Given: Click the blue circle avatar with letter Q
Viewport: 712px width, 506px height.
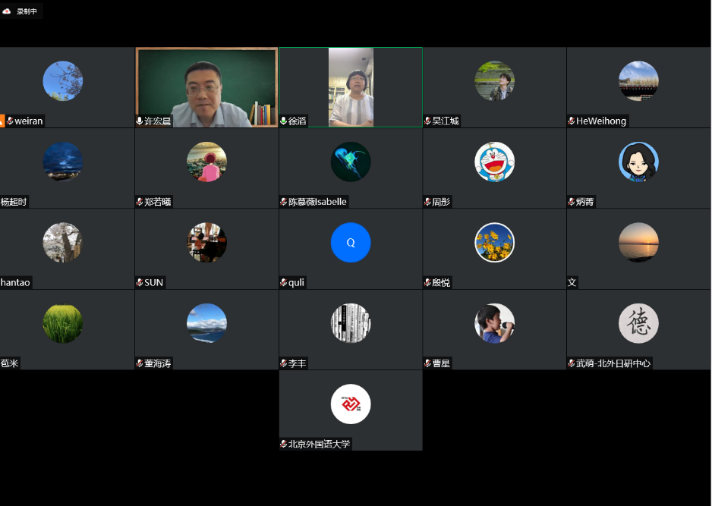Looking at the screenshot, I should (350, 243).
